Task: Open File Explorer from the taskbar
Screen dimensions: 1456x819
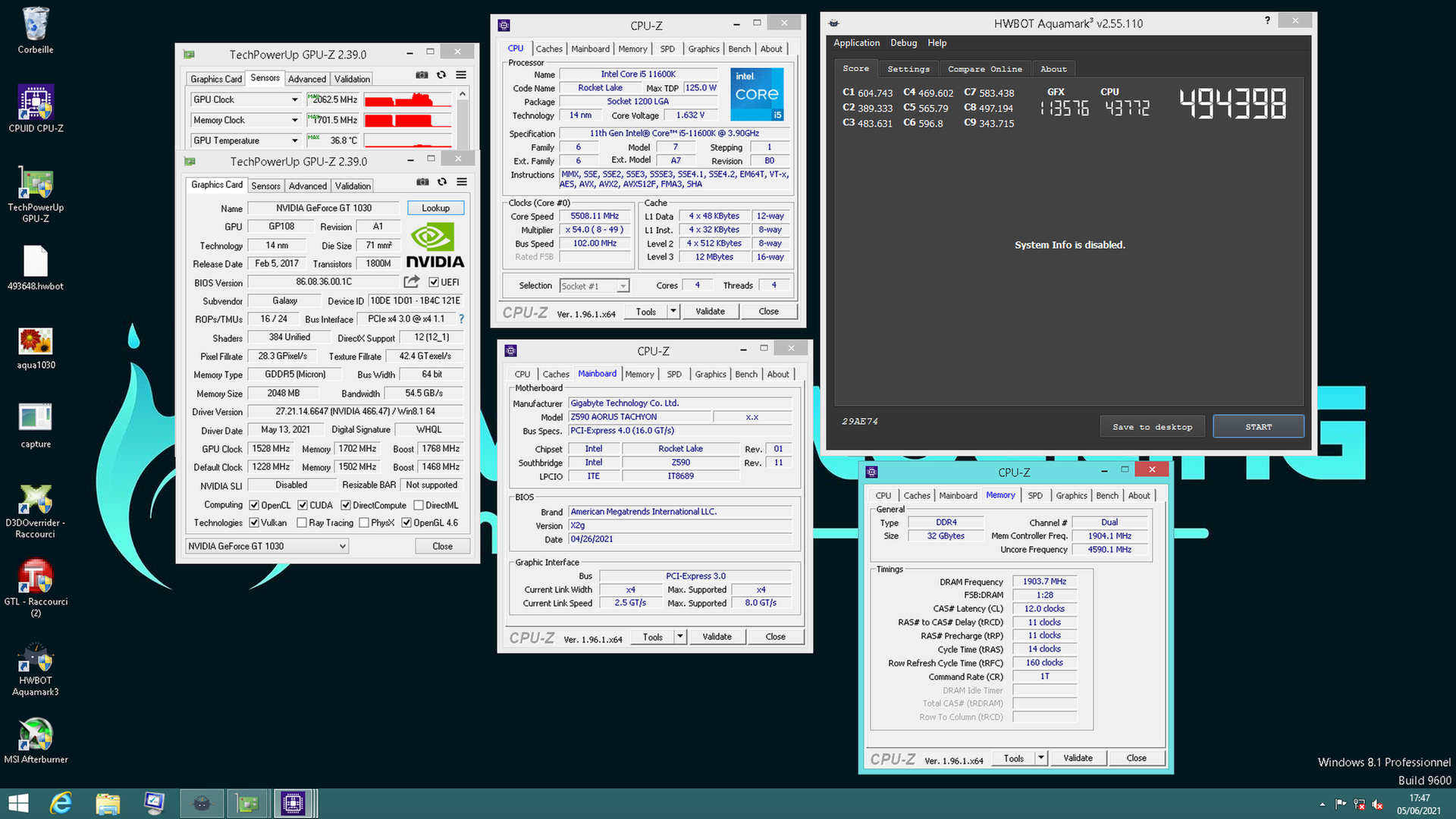Action: (x=108, y=804)
